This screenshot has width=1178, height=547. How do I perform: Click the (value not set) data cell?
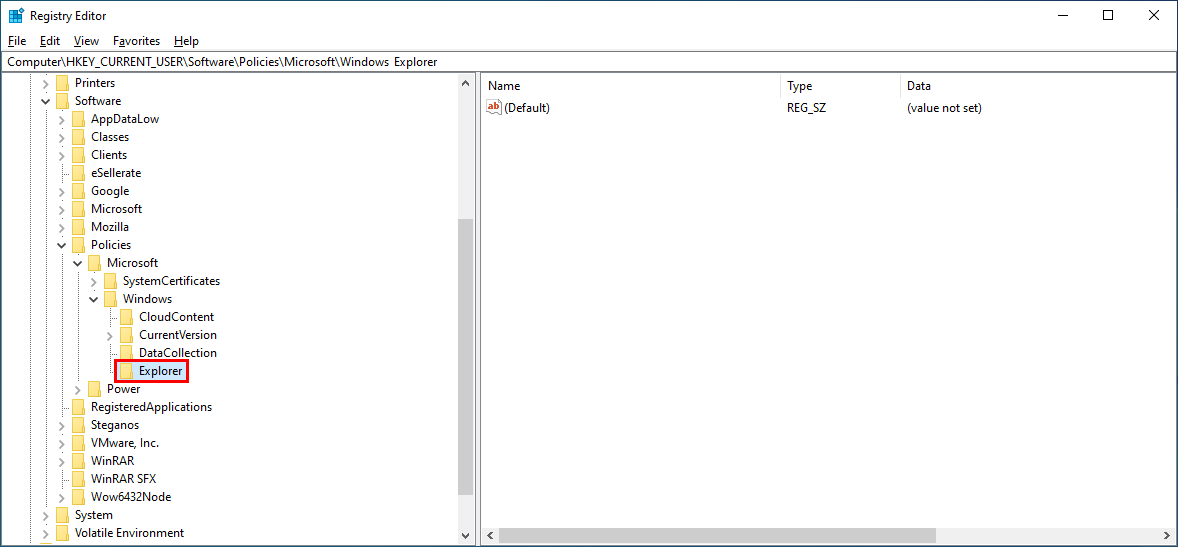pyautogui.click(x=944, y=108)
